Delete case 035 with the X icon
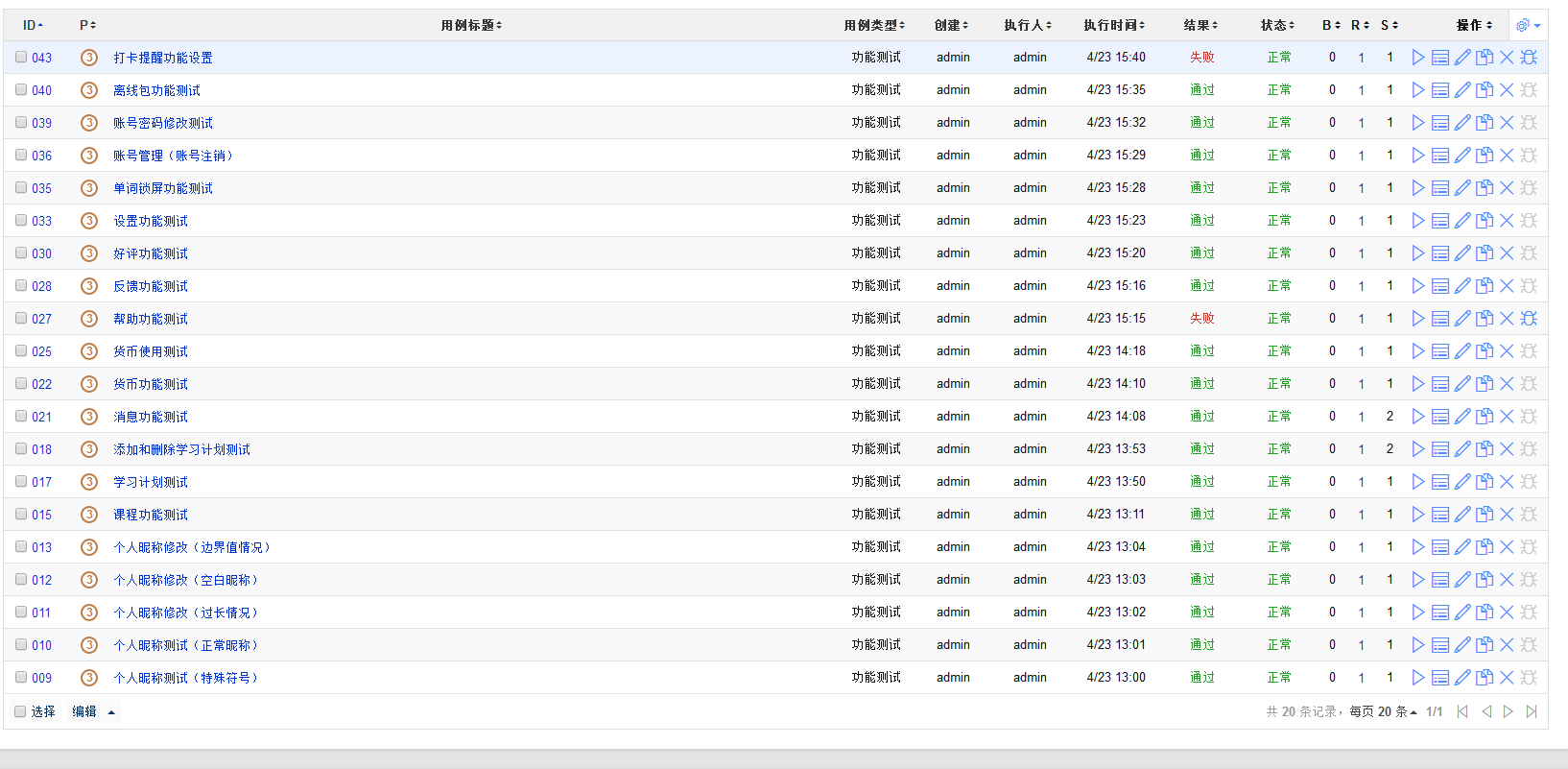 1507,188
